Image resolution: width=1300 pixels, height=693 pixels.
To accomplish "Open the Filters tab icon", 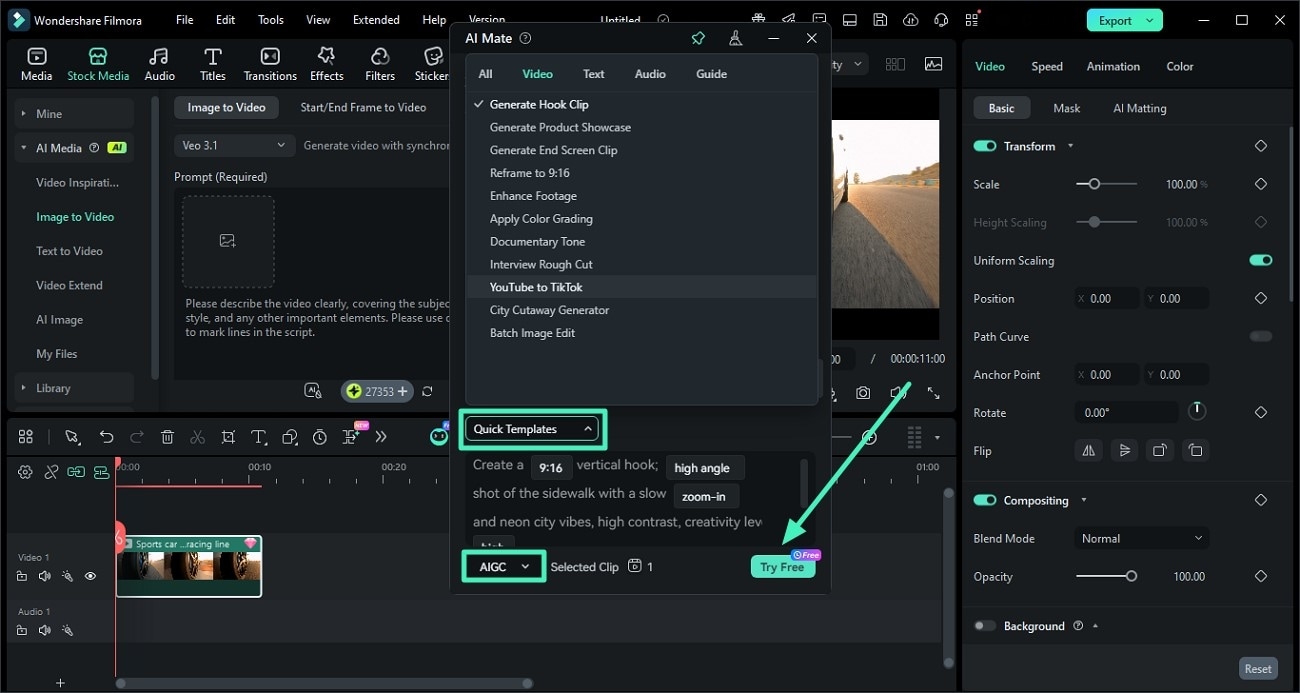I will click(x=380, y=57).
